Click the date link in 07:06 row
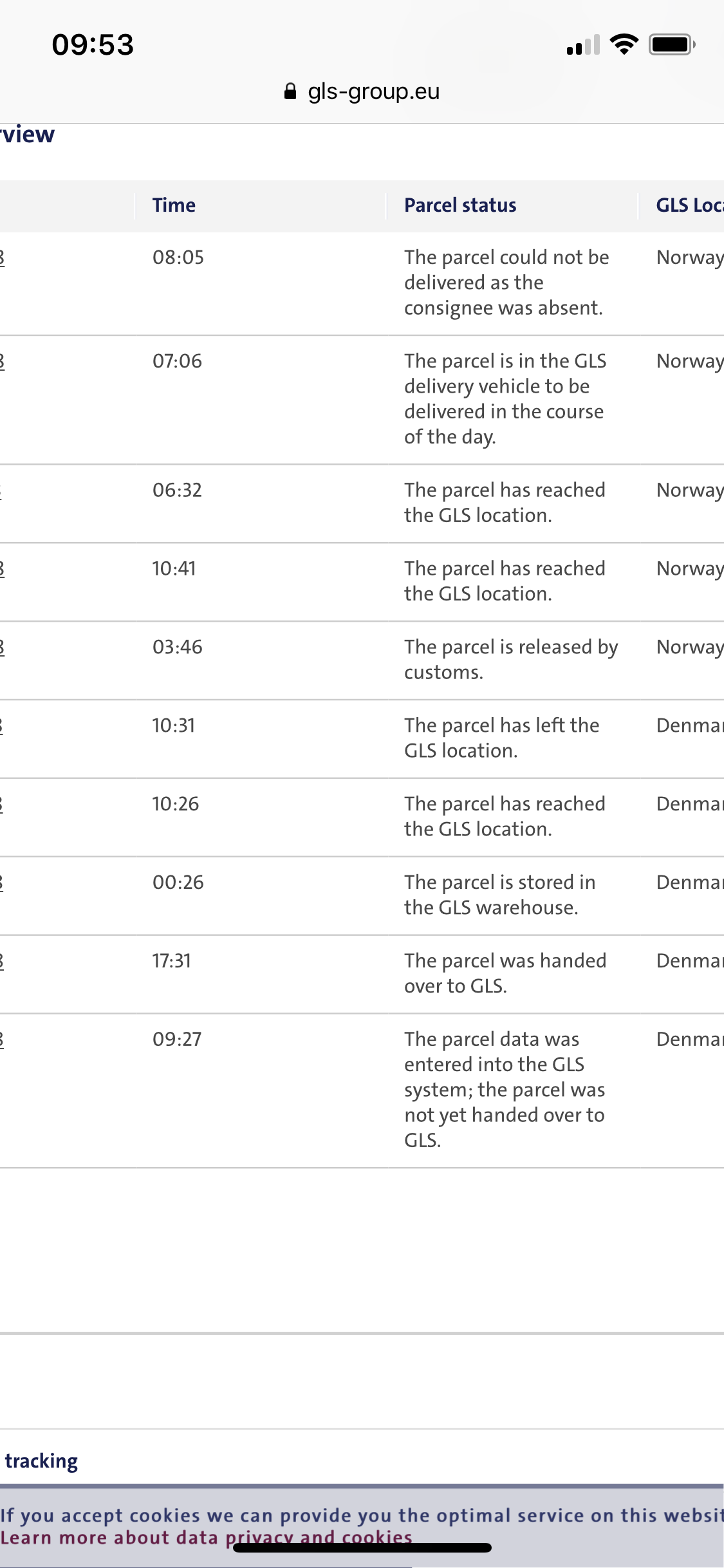 click(x=2, y=361)
